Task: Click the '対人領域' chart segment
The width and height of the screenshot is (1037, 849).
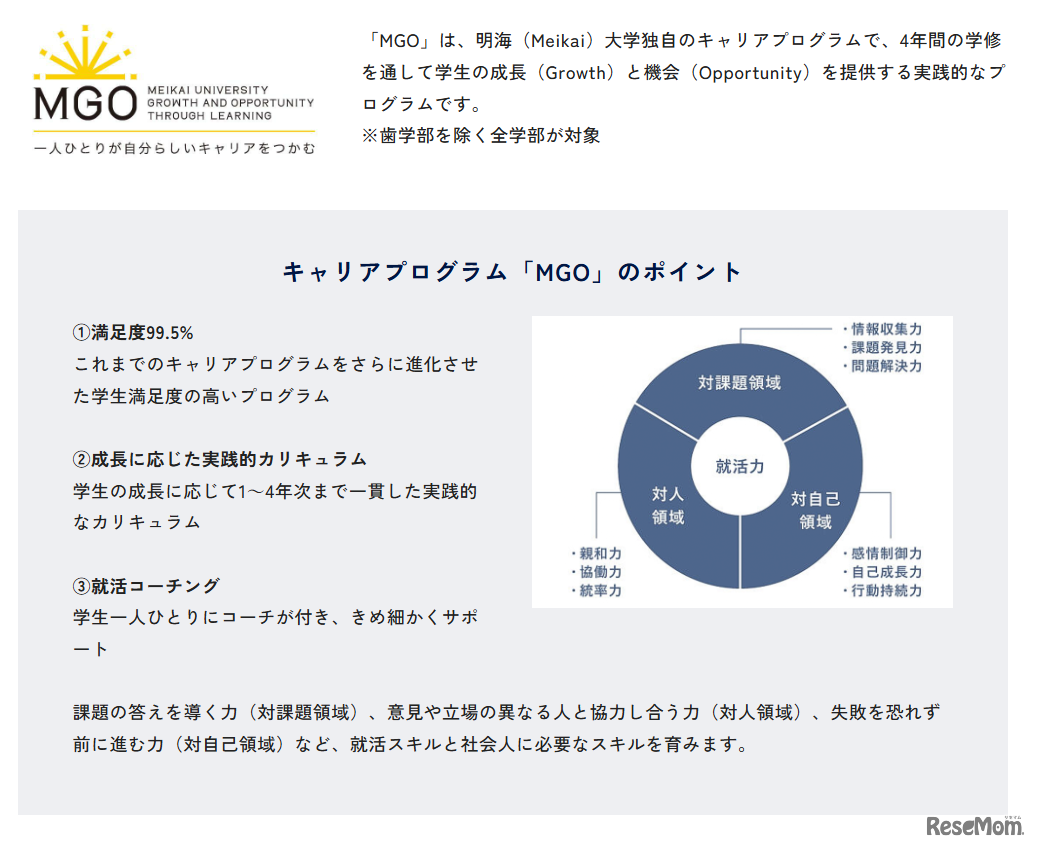Action: pos(668,506)
